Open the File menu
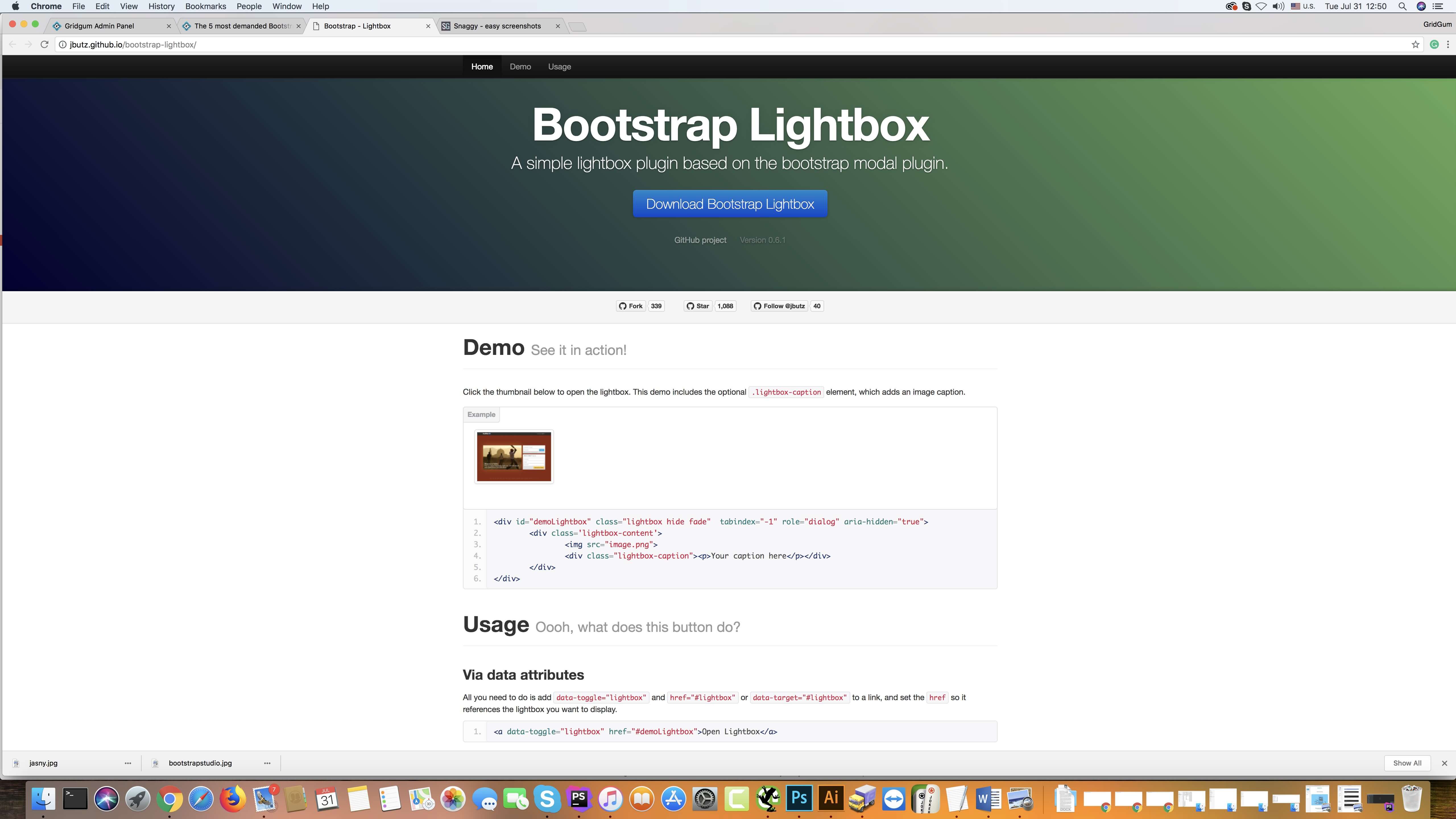This screenshot has height=819, width=1456. click(78, 6)
